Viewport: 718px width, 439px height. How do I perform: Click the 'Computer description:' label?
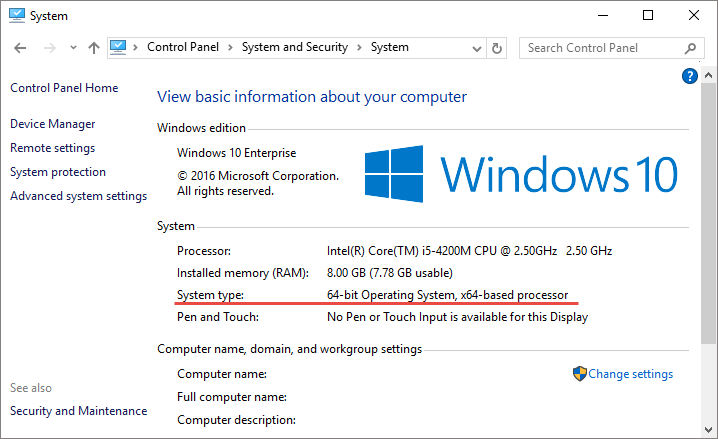pyautogui.click(x=237, y=420)
